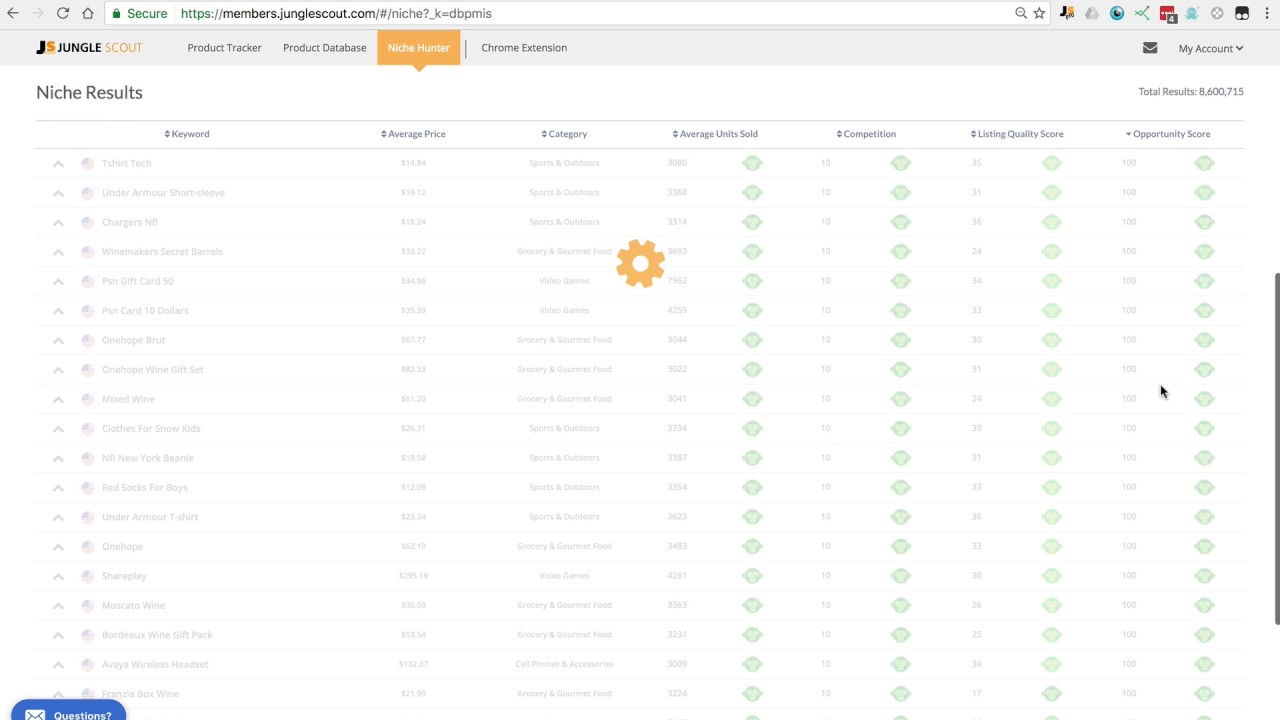1280x720 pixels.
Task: Open the Questions? help chat button
Action: (69, 712)
